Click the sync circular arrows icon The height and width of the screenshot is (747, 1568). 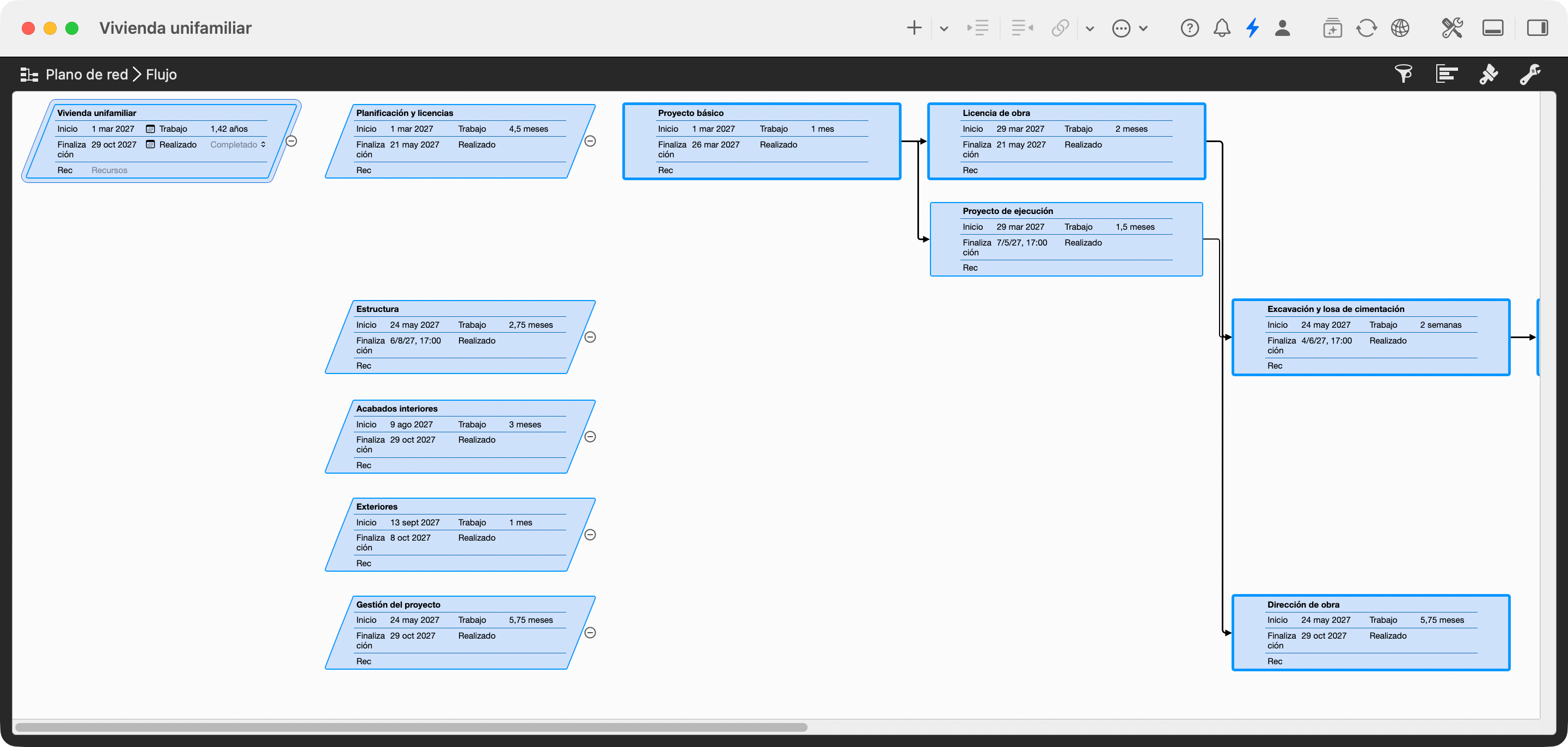1367,28
